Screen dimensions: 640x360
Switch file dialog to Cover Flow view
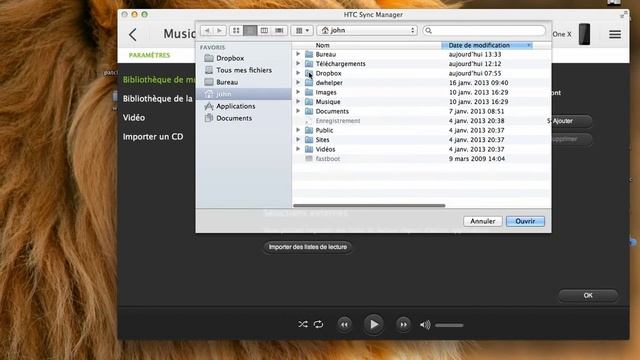click(279, 31)
